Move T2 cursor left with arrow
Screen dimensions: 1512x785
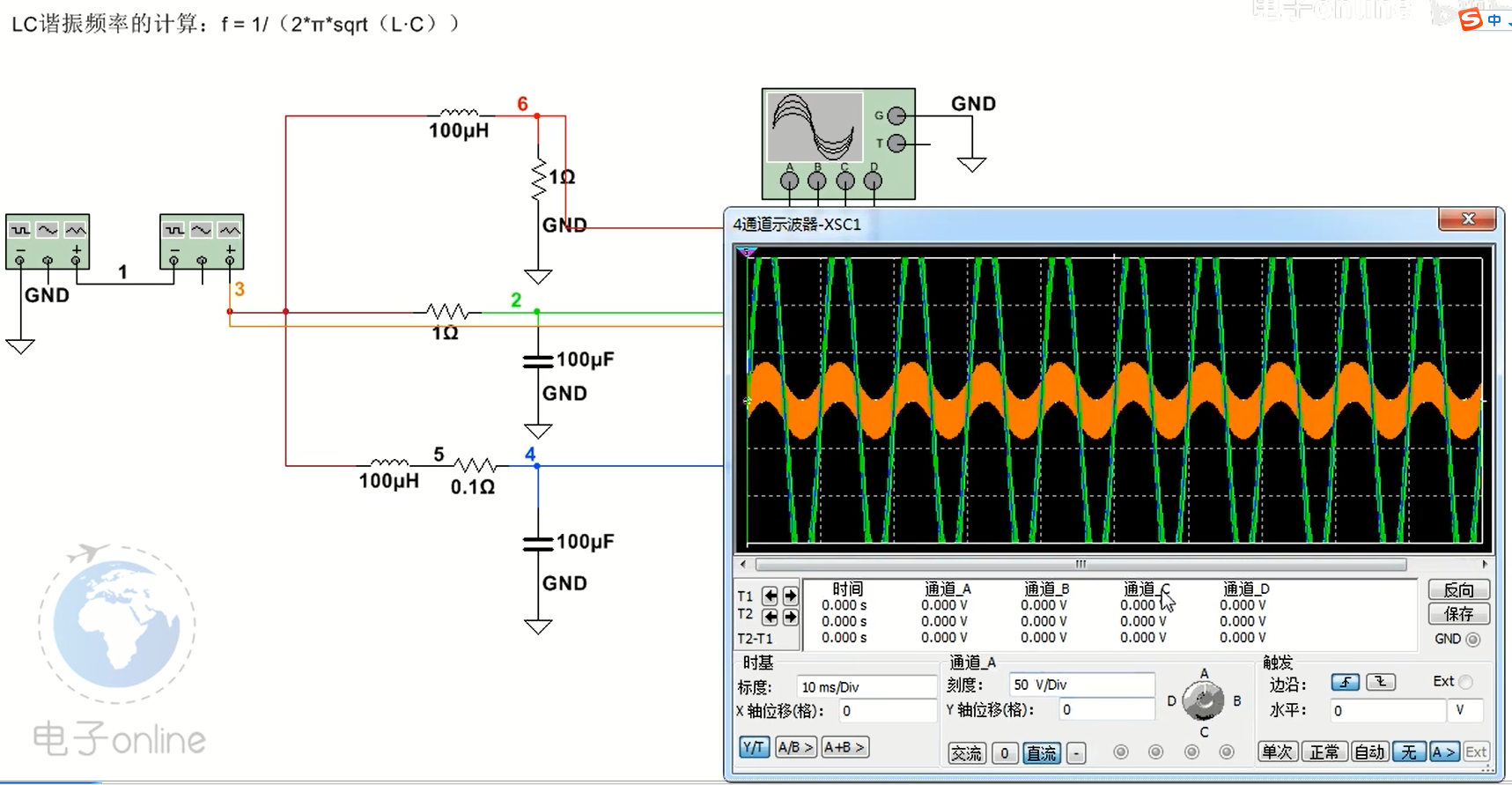771,617
